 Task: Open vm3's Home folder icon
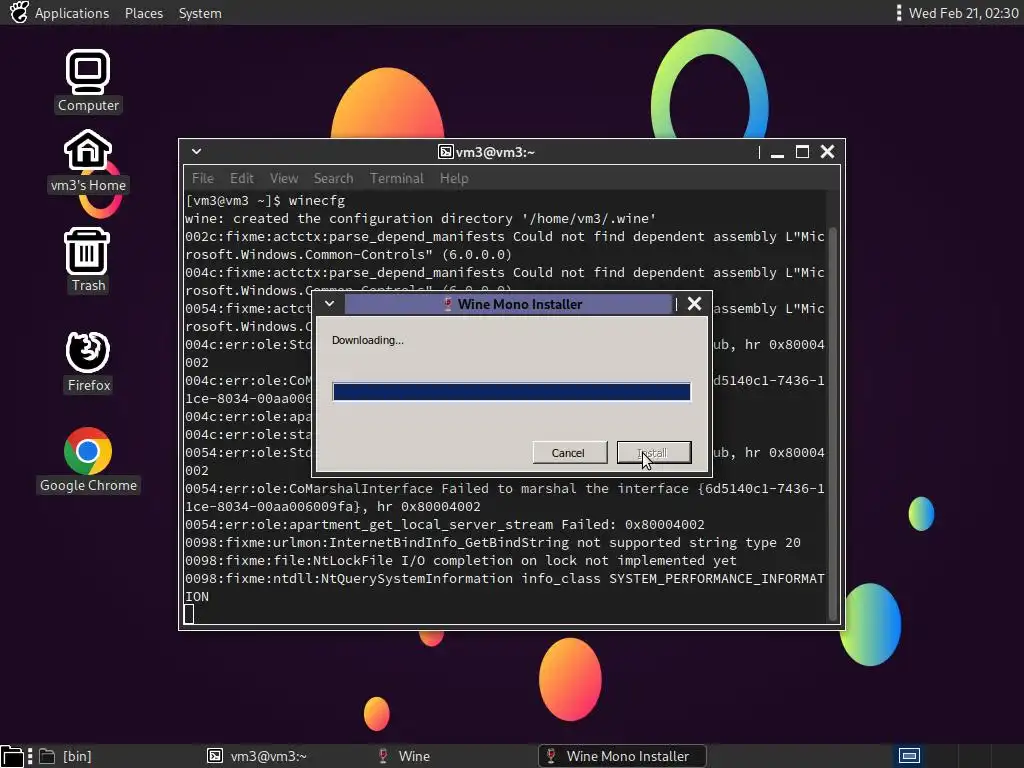click(x=88, y=161)
